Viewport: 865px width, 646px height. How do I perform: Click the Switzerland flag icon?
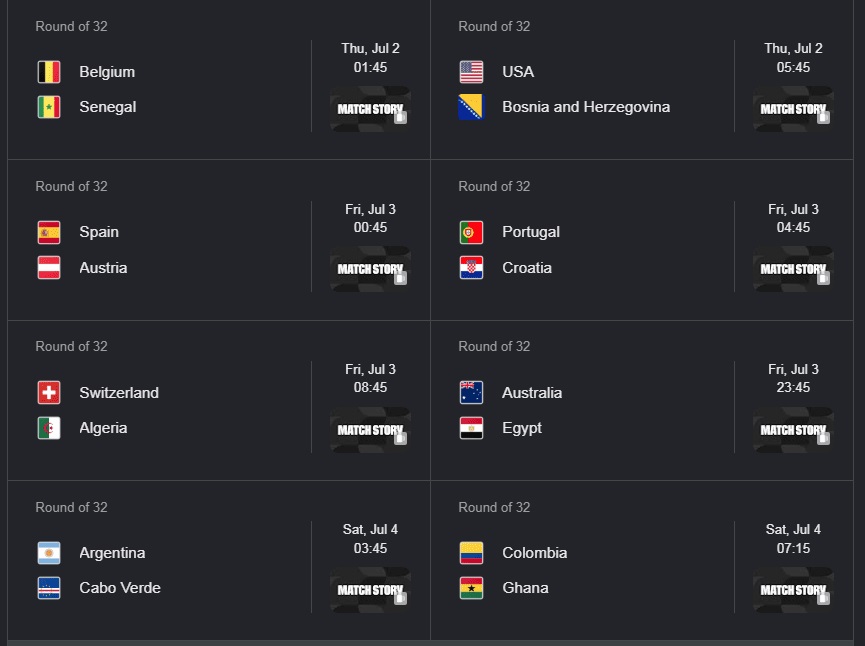click(x=49, y=393)
